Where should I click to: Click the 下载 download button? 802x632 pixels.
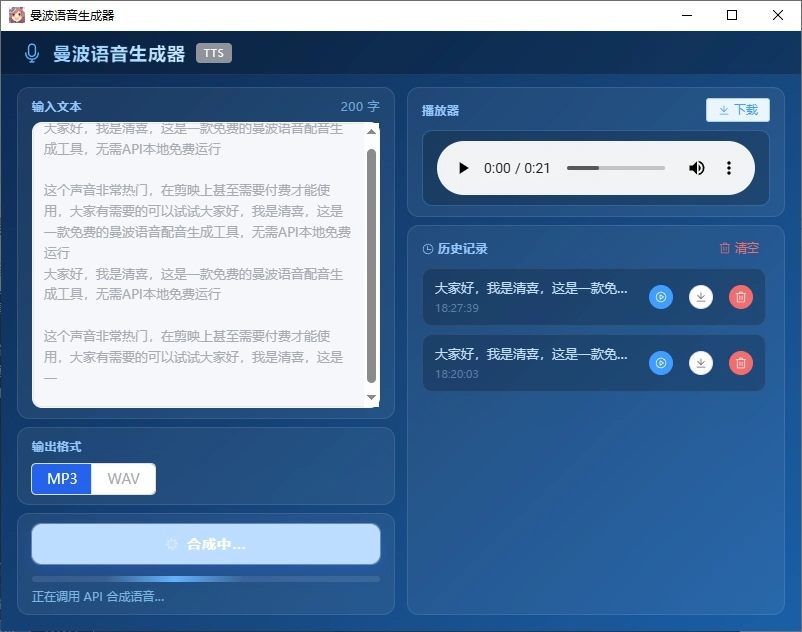pyautogui.click(x=737, y=110)
